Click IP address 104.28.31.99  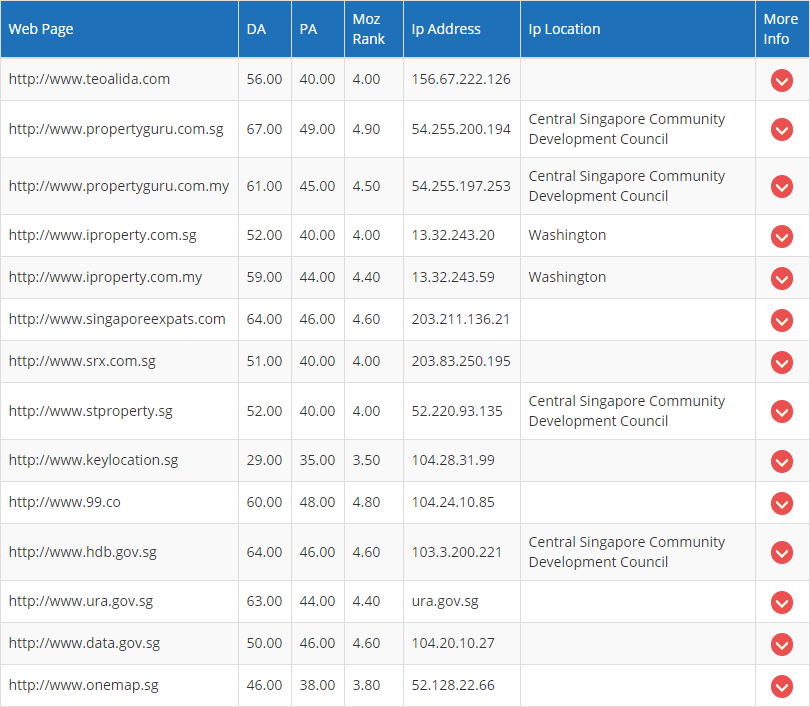453,460
